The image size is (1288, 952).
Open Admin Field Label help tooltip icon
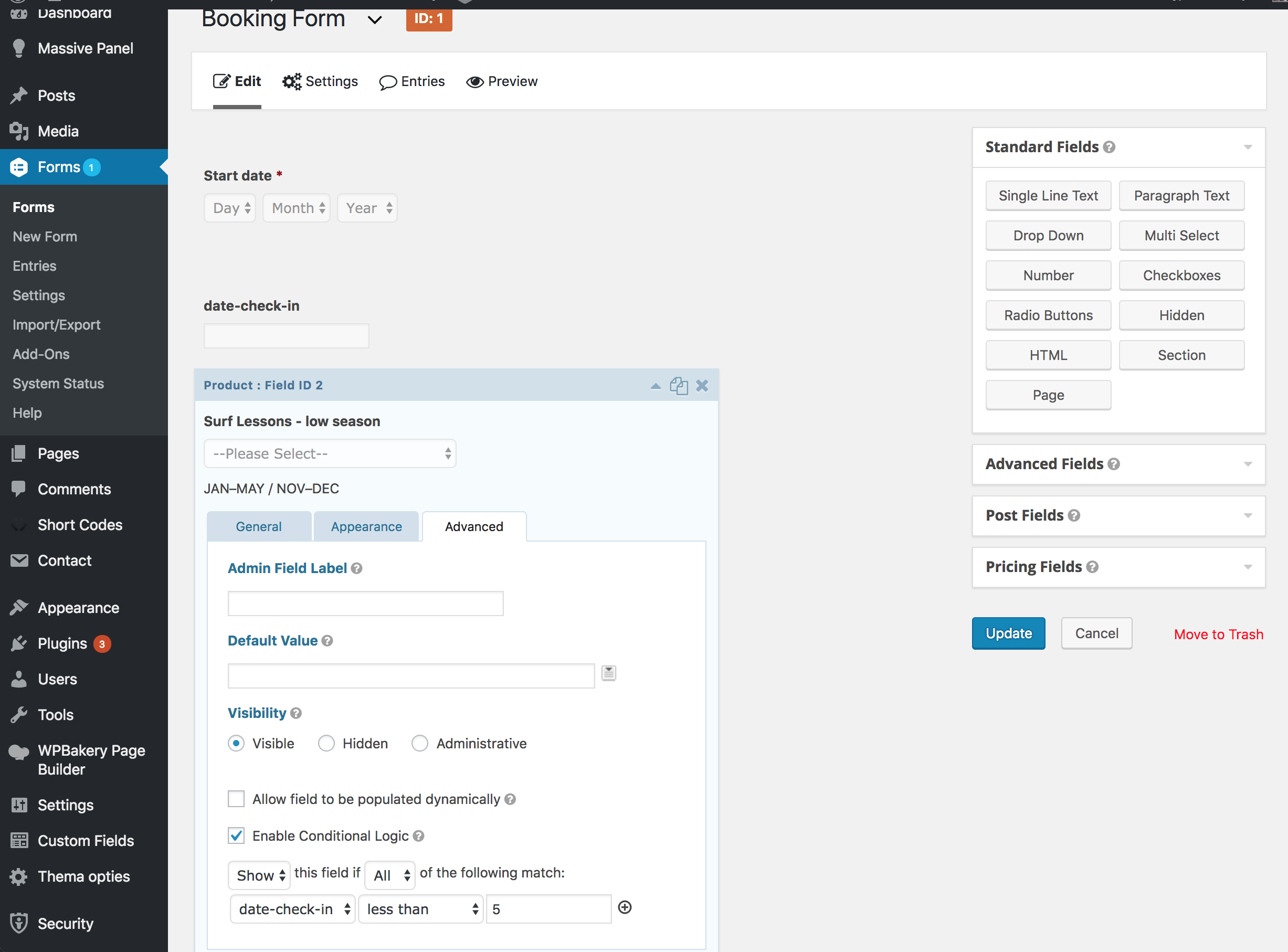point(357,569)
